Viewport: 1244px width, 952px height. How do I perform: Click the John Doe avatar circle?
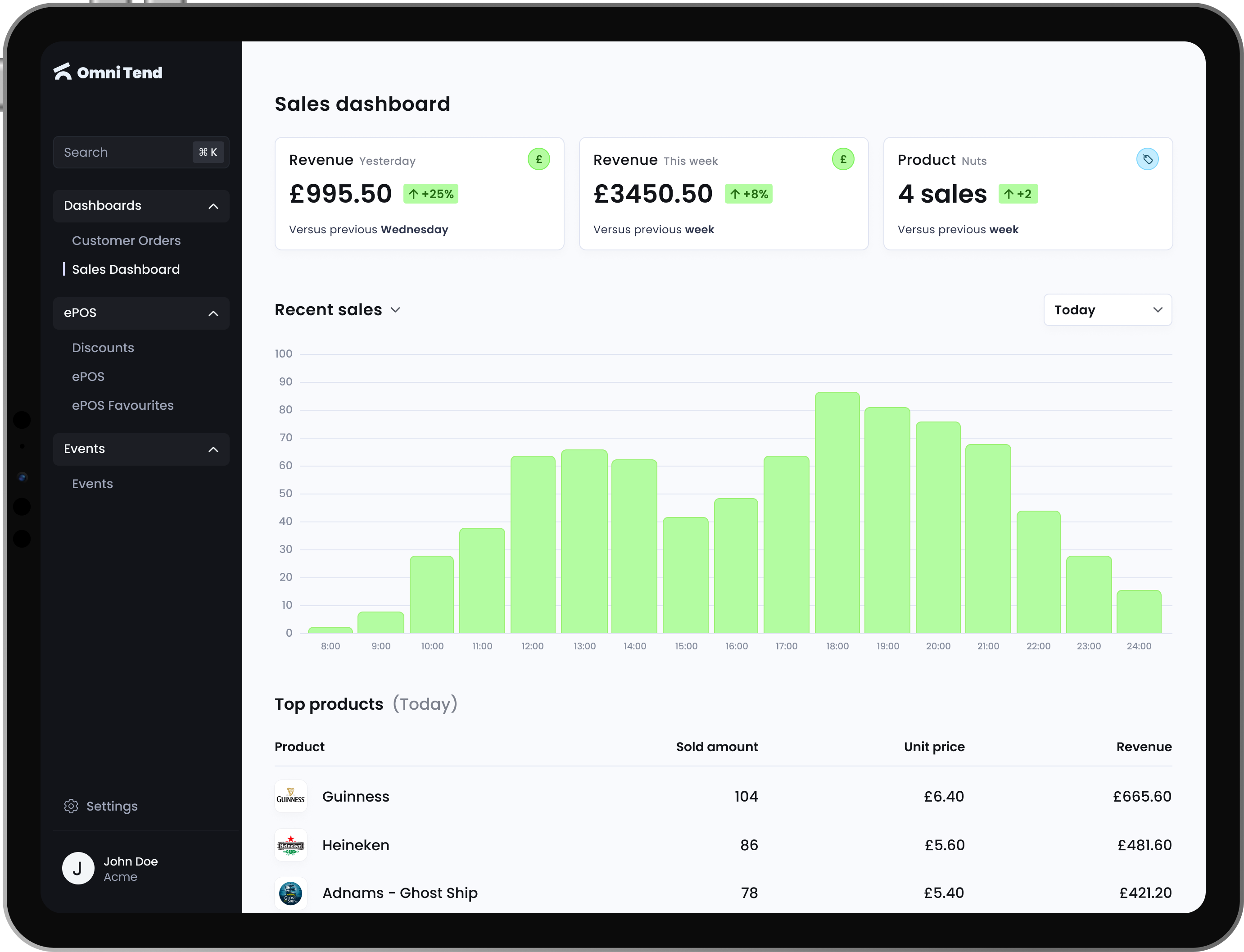point(77,868)
